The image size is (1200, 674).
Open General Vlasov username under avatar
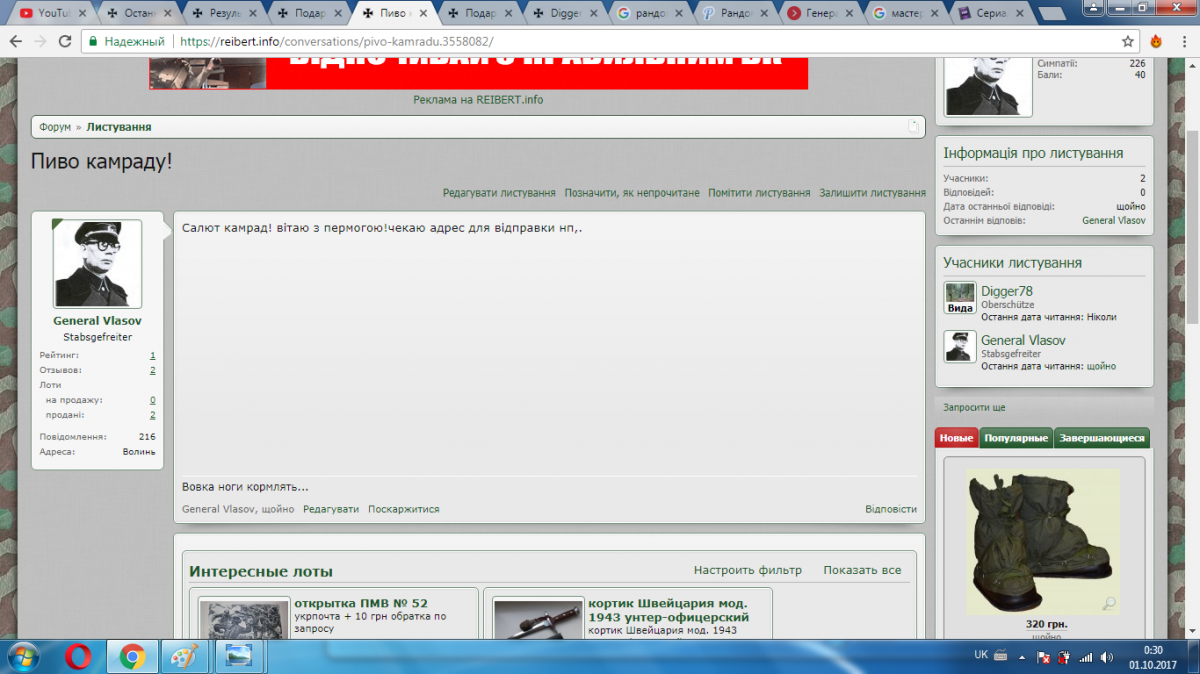click(x=97, y=321)
